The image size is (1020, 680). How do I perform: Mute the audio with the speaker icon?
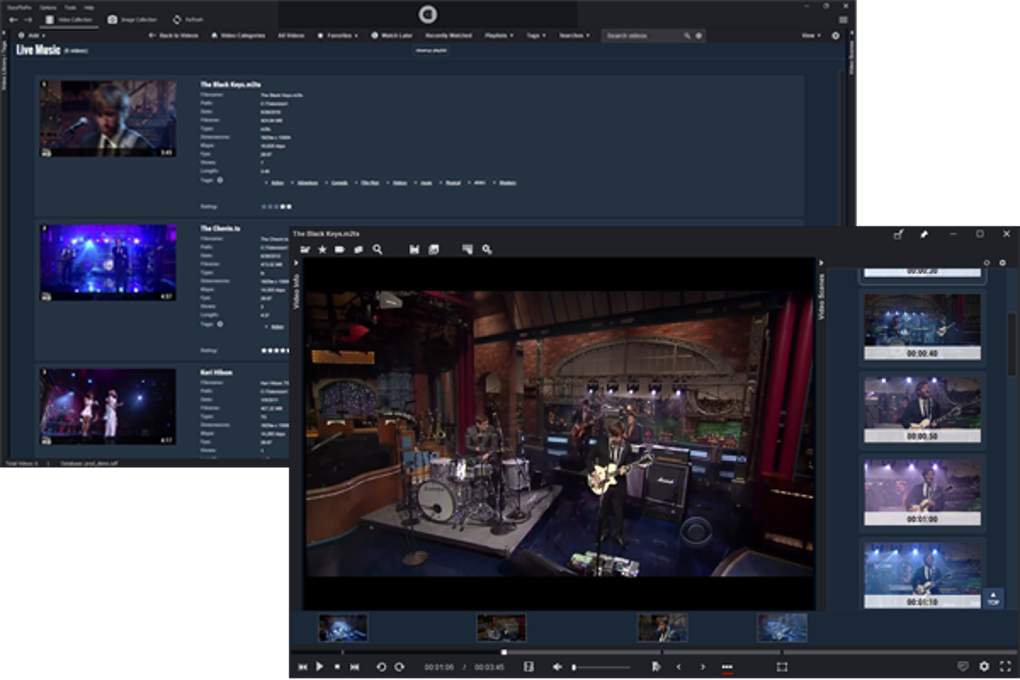(557, 666)
